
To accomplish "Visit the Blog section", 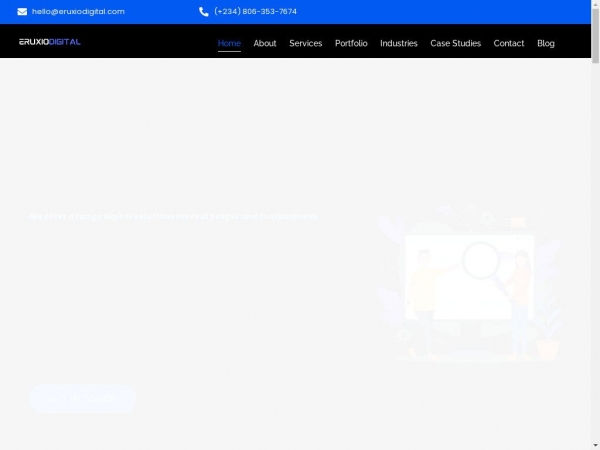I will coord(546,43).
